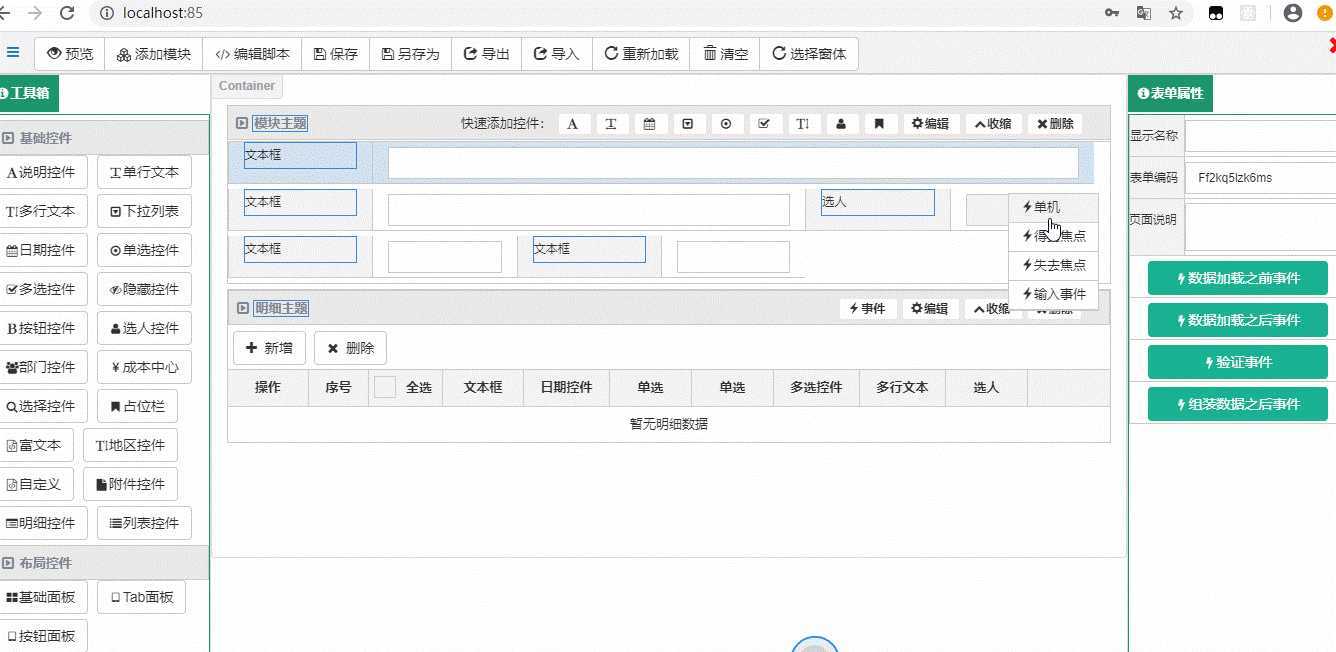Quick-add placeholder bookmark icon
Screen dimensions: 1336x652
880,124
